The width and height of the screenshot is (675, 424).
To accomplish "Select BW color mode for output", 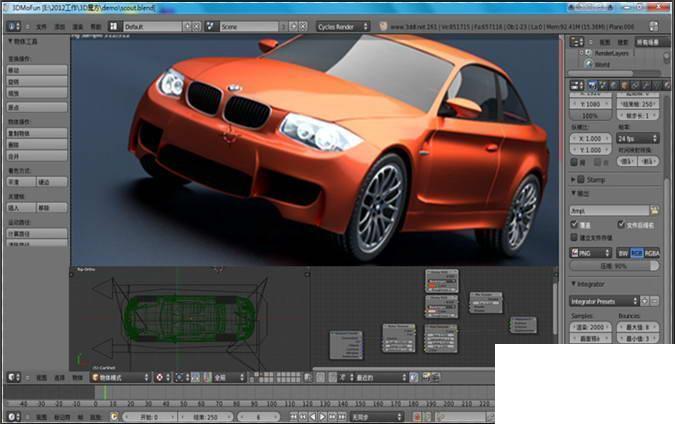I will [x=623, y=253].
